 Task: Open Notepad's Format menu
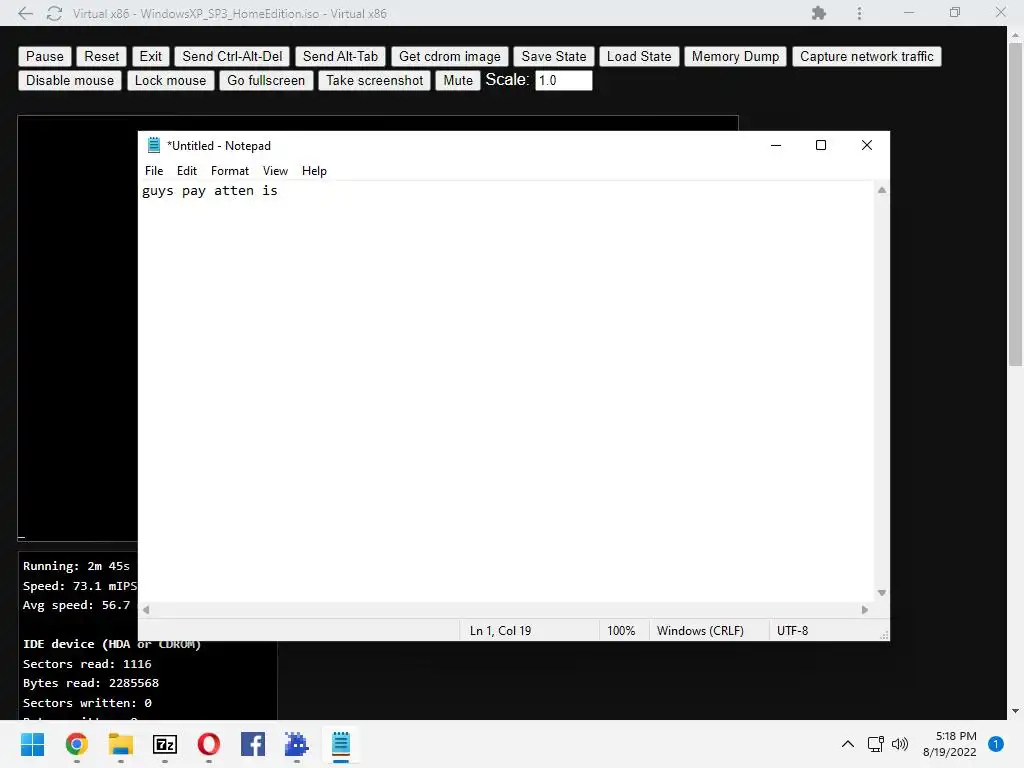pyautogui.click(x=230, y=171)
